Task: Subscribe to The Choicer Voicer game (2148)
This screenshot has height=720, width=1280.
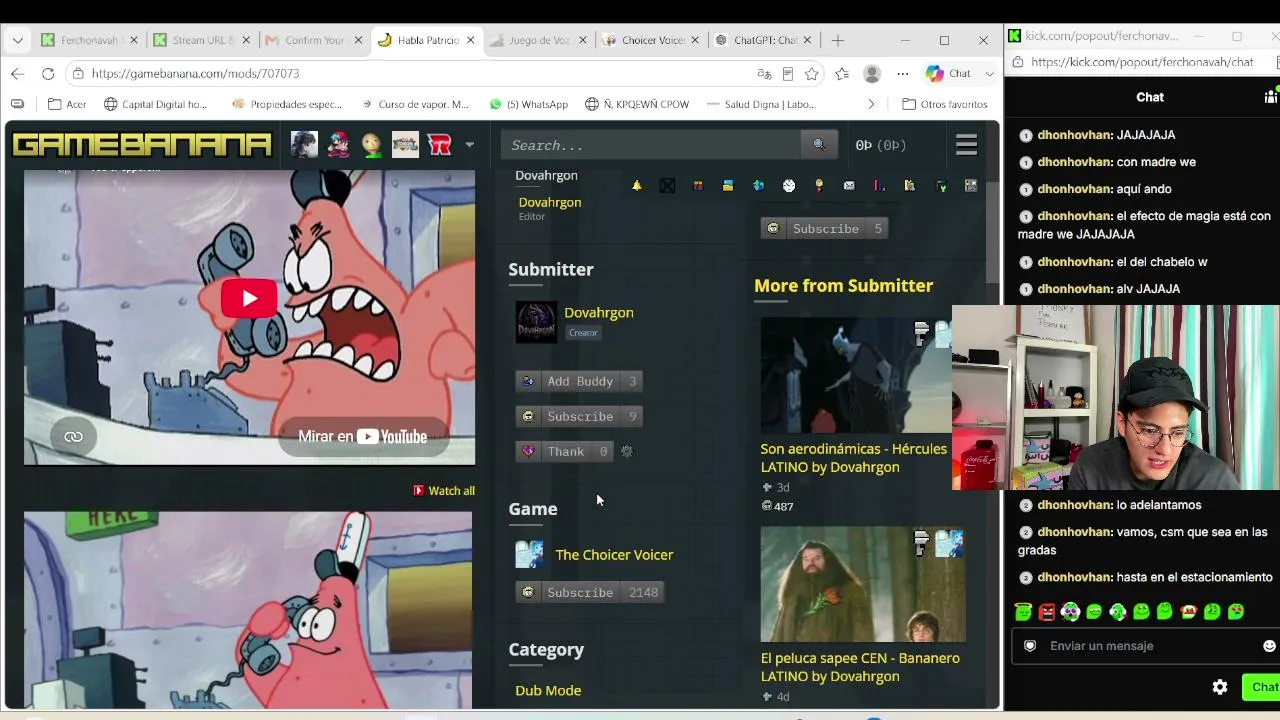Action: [590, 592]
